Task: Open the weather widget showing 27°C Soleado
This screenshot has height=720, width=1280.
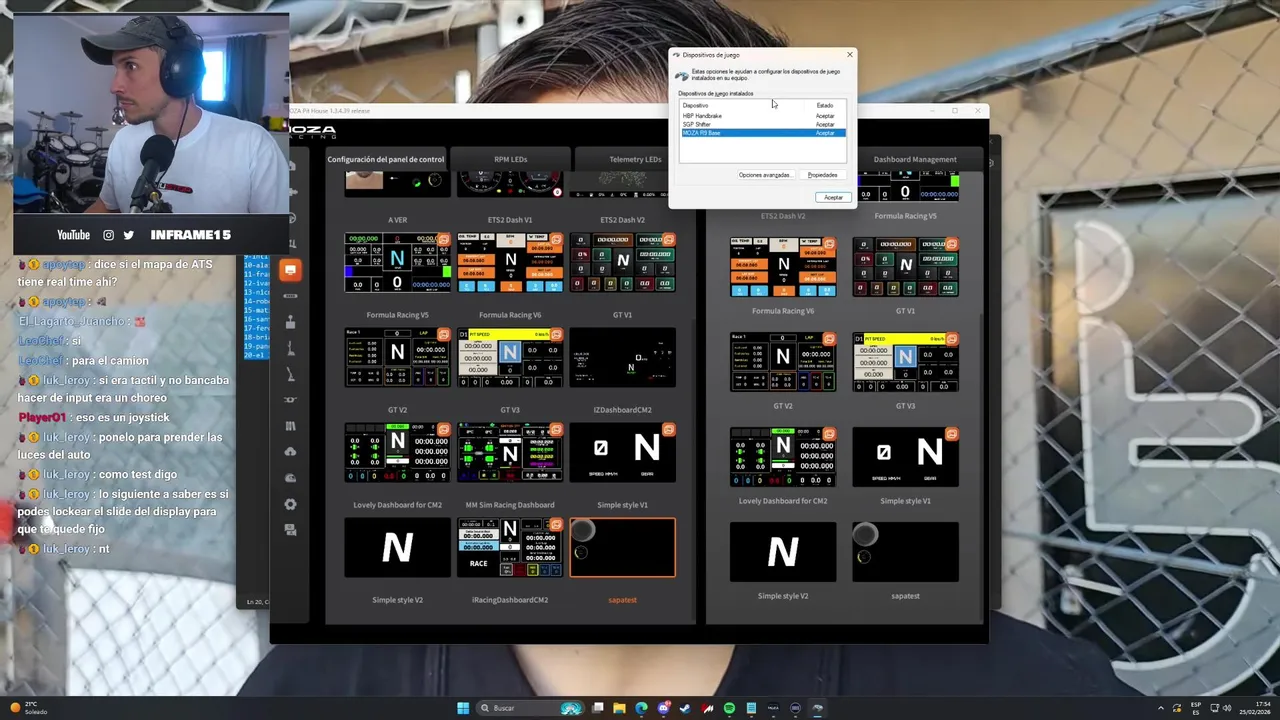Action: click(27, 708)
